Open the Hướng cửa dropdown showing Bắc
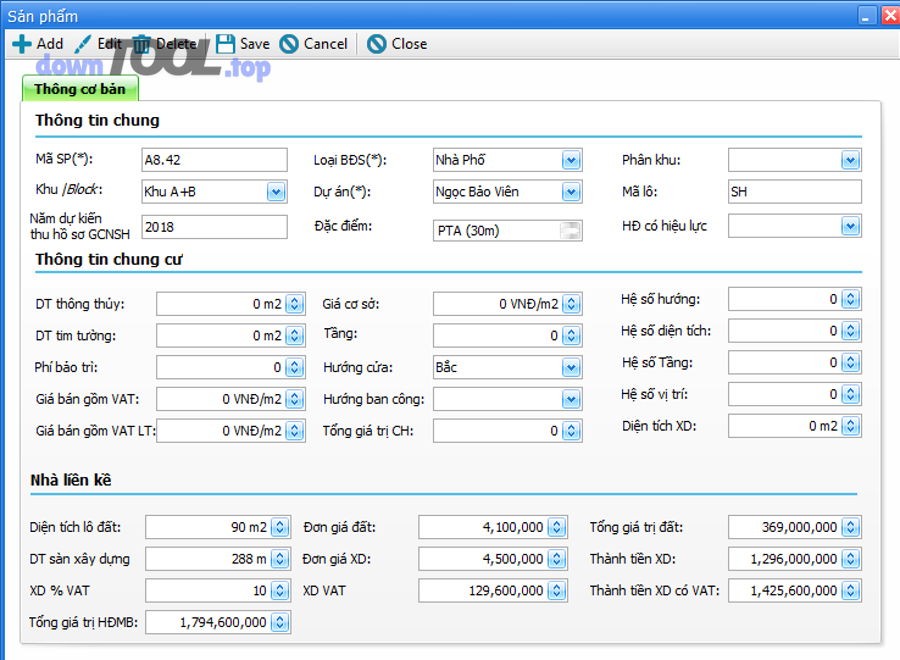 tap(569, 367)
